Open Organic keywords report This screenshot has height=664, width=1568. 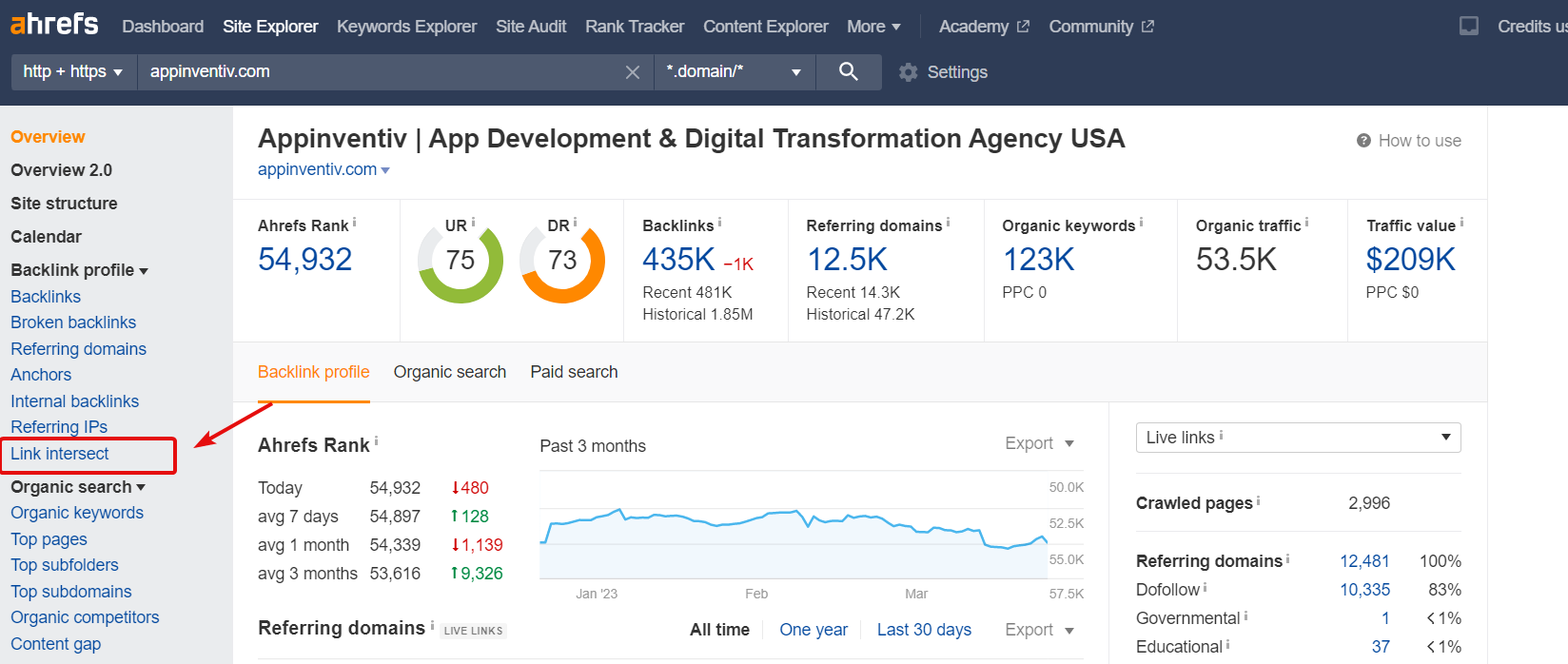[x=77, y=513]
